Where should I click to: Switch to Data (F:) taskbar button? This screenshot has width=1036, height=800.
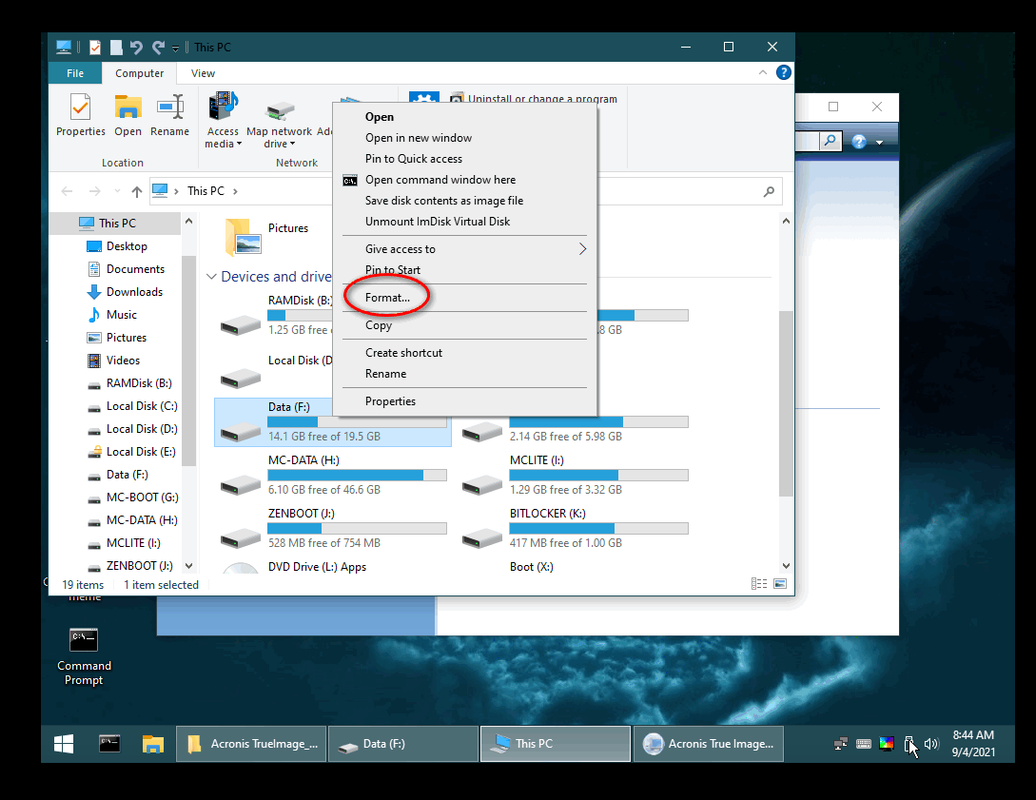click(x=403, y=744)
